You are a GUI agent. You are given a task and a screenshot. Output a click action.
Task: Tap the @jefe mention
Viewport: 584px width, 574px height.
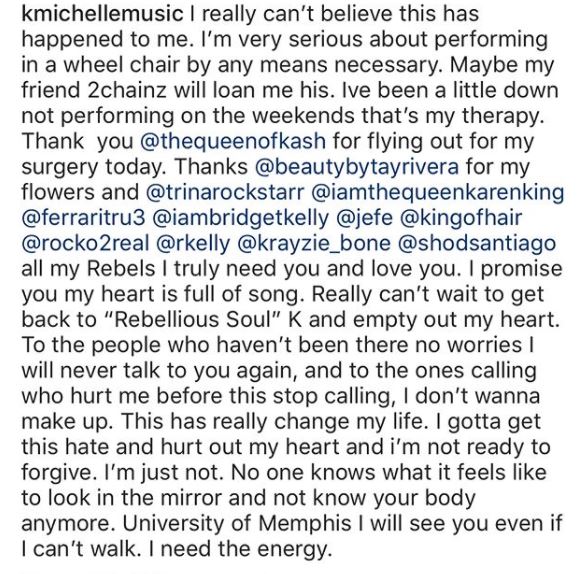tap(364, 218)
